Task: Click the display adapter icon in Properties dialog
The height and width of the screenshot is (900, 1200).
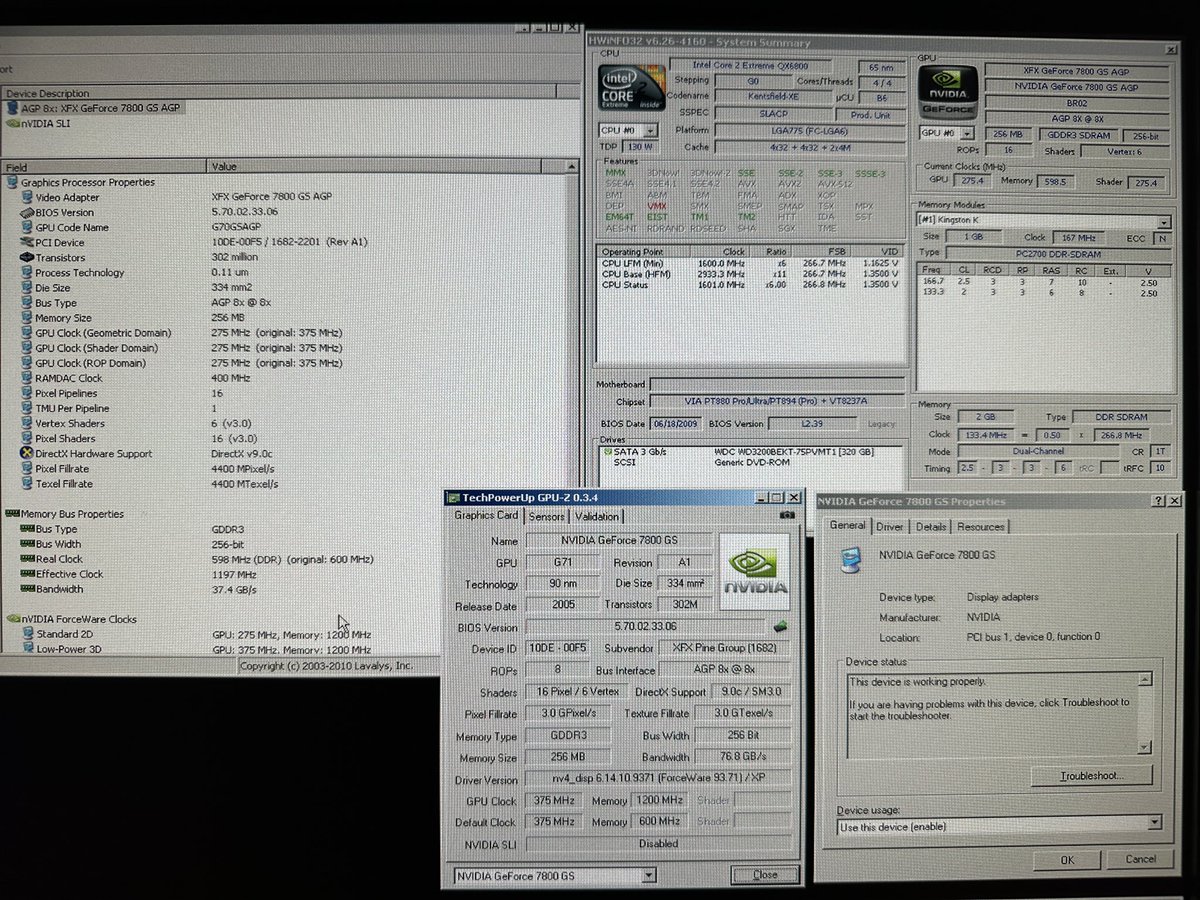Action: 852,561
